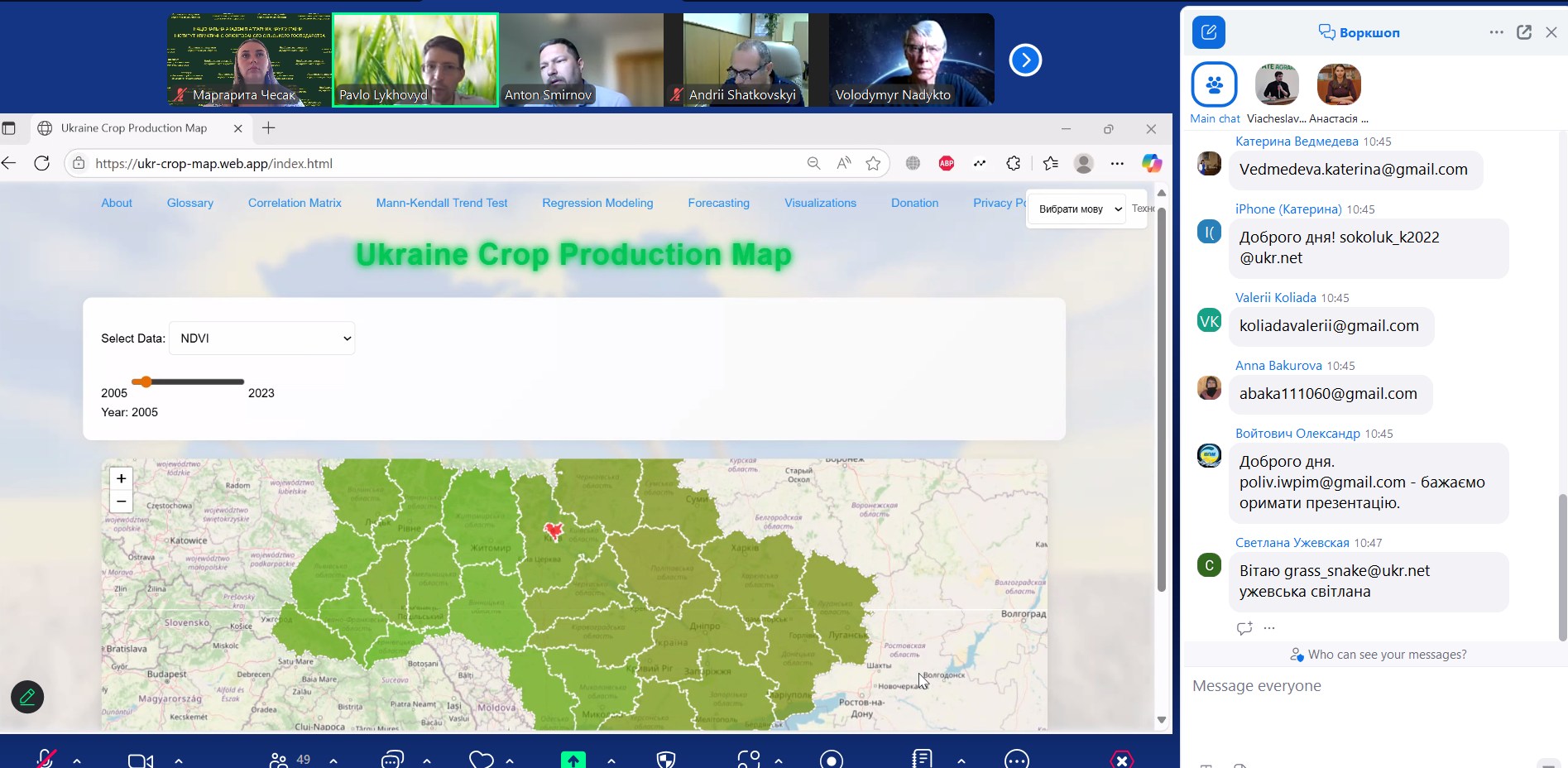The width and height of the screenshot is (1568, 768).
Task: Add this page to favorites with the star
Action: pyautogui.click(x=873, y=163)
